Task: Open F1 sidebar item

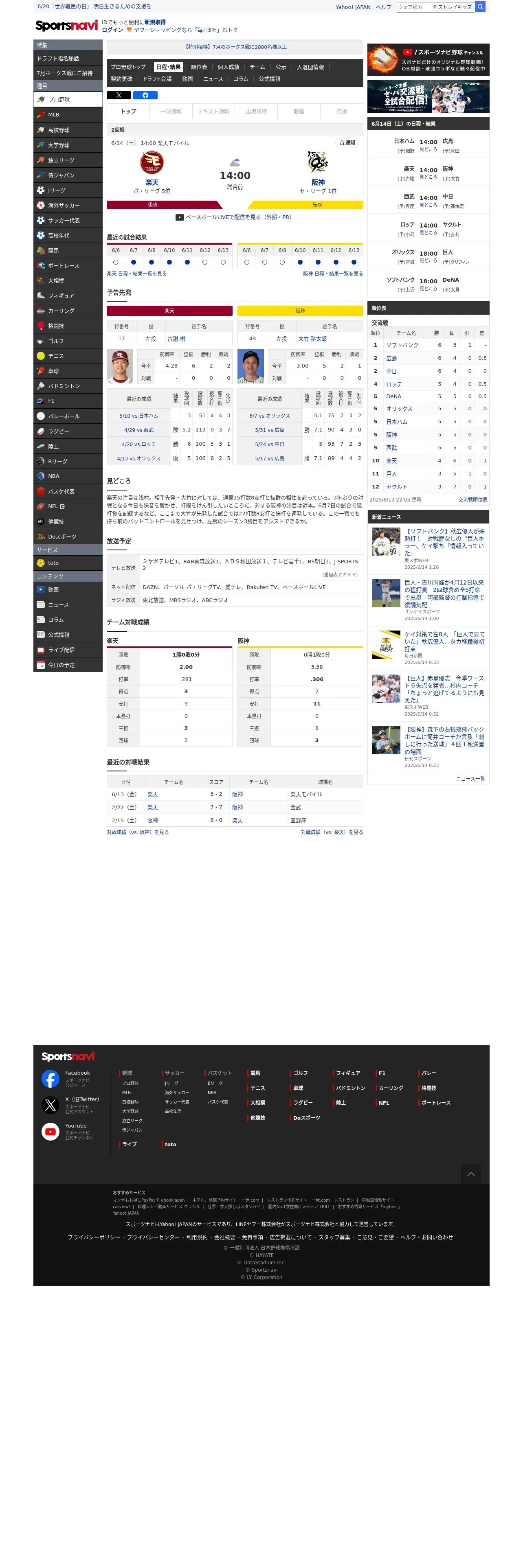Action: click(x=68, y=401)
